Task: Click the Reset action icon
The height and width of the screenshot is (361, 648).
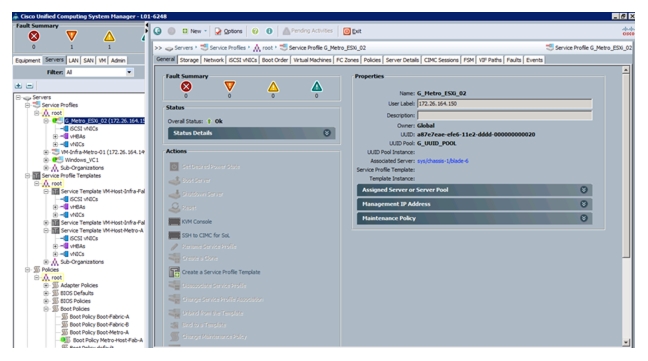Action: point(174,207)
